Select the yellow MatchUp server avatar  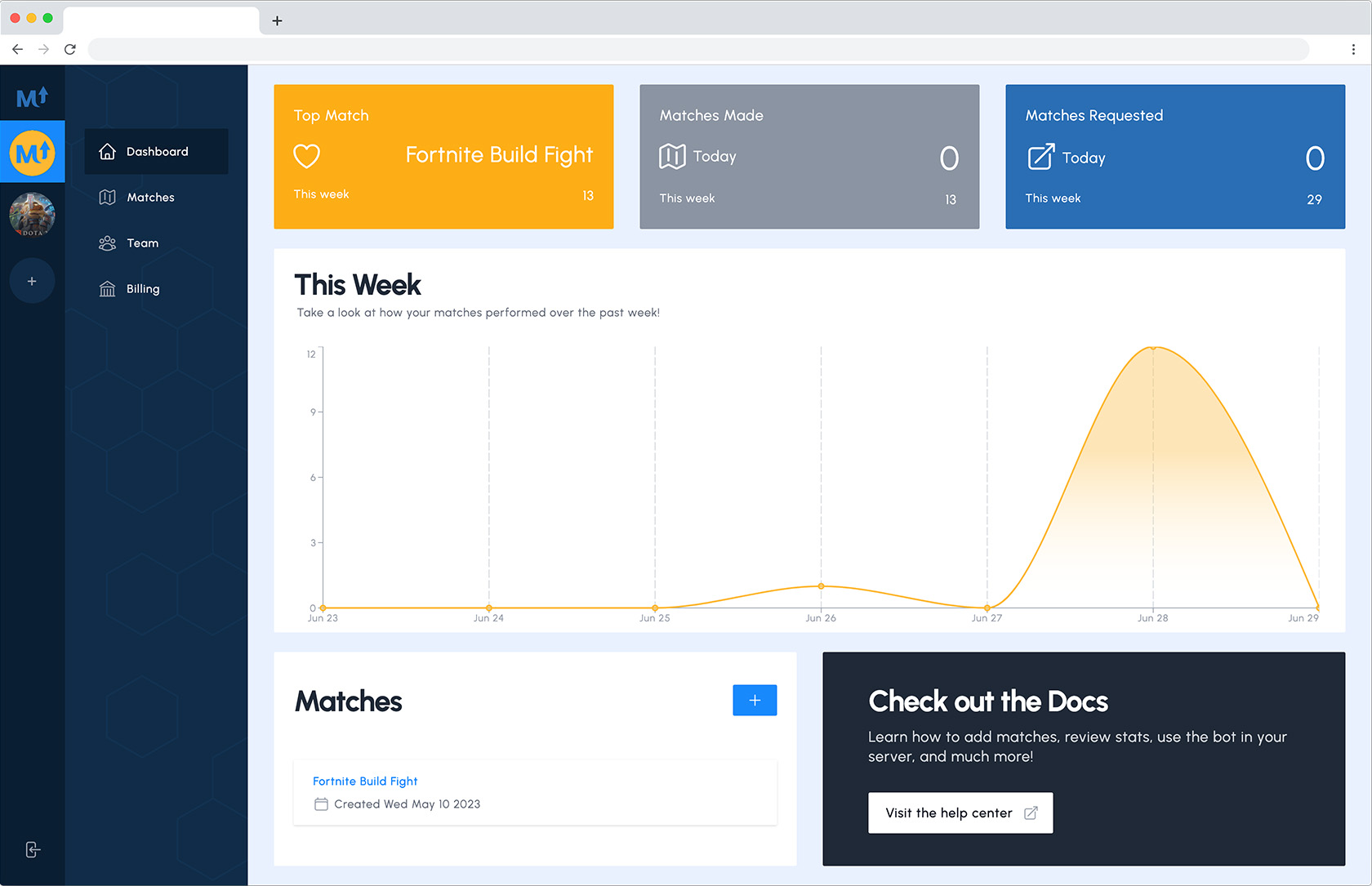(33, 153)
